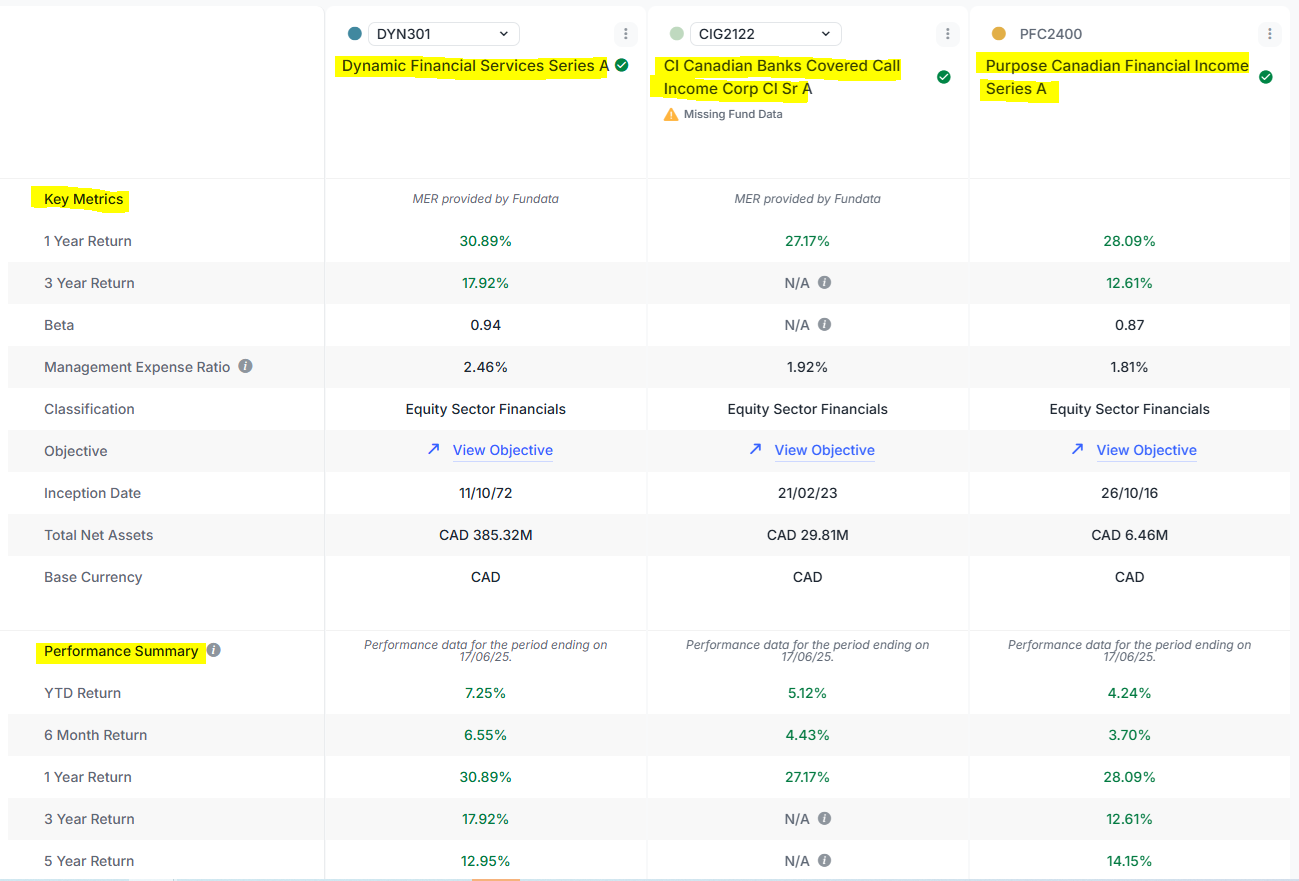Open the CIG2122 fund selector dropdown
This screenshot has width=1299, height=881.
click(x=766, y=34)
